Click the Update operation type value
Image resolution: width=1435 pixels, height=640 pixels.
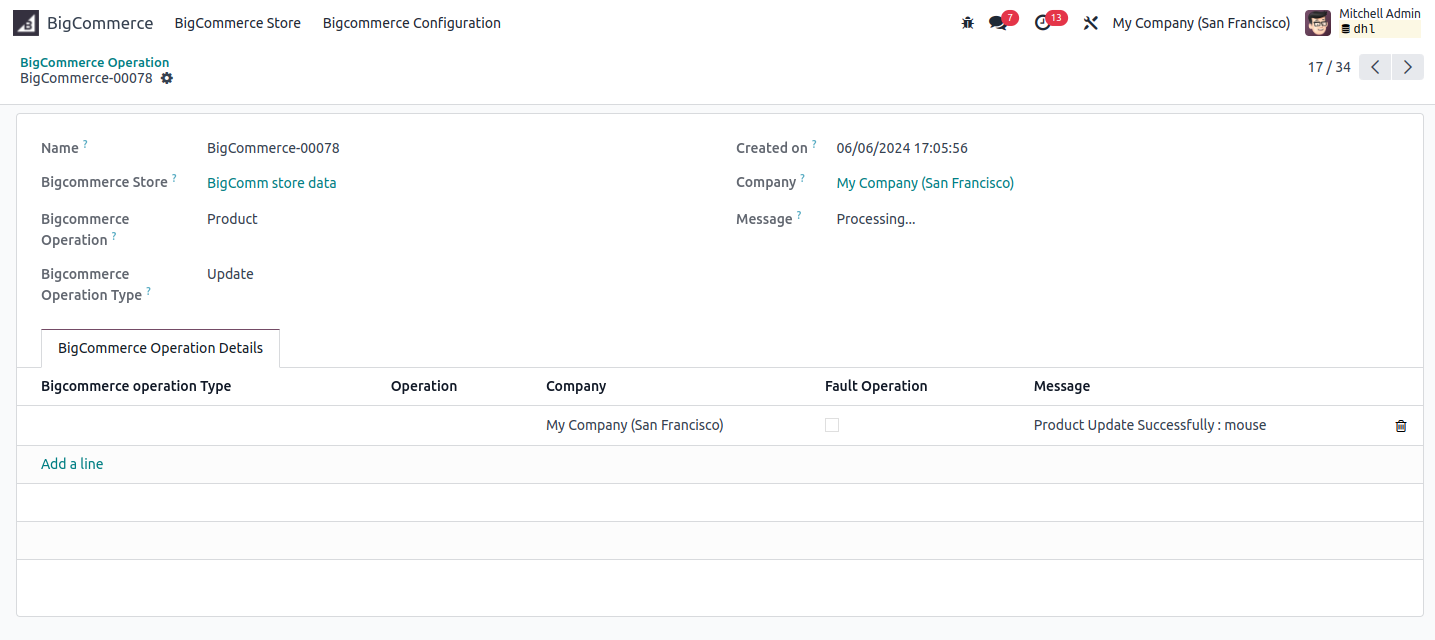pyautogui.click(x=230, y=274)
